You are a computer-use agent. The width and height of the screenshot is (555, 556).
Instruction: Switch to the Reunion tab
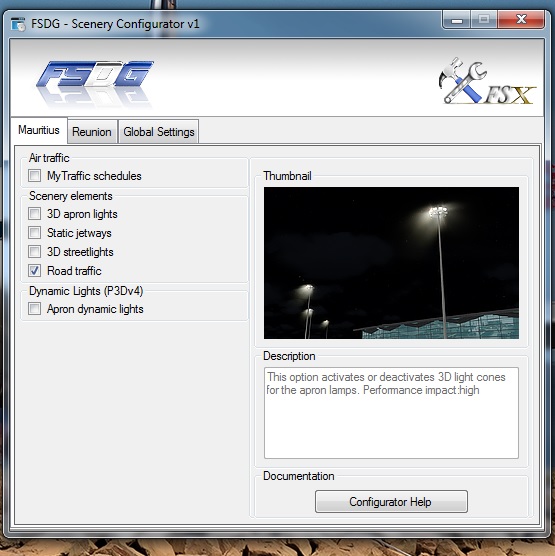pyautogui.click(x=92, y=132)
